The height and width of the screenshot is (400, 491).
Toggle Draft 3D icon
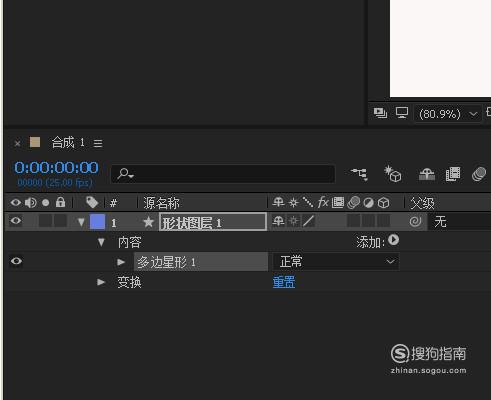point(392,174)
